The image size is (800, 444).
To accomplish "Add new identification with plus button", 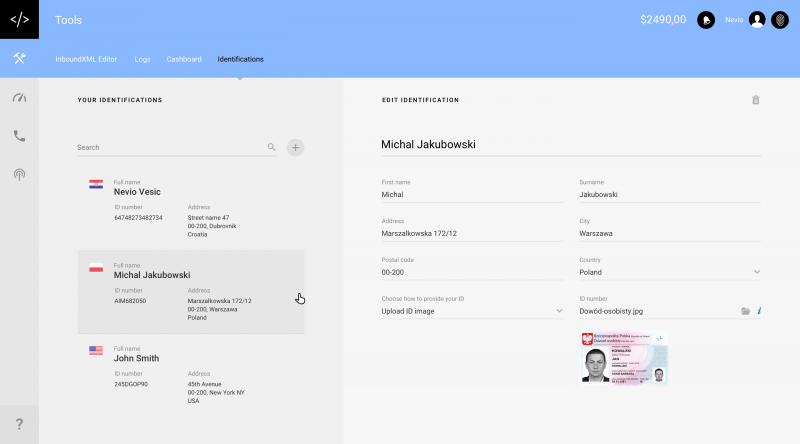I will pos(295,147).
